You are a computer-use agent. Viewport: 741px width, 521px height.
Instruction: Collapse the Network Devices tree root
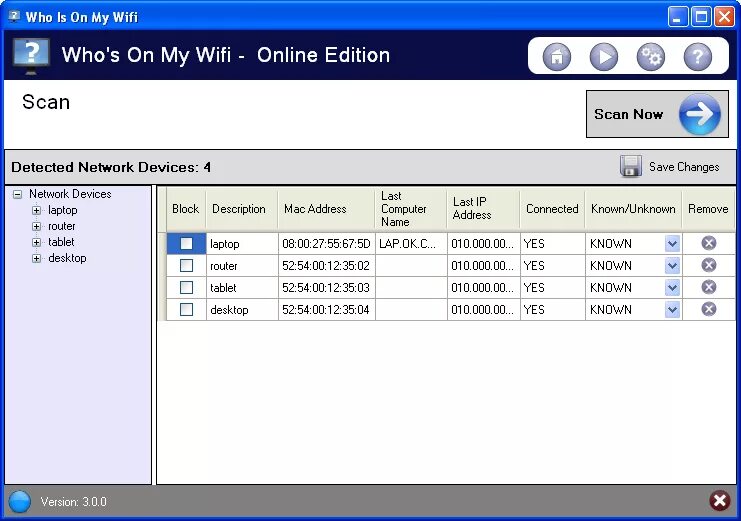click(x=17, y=194)
